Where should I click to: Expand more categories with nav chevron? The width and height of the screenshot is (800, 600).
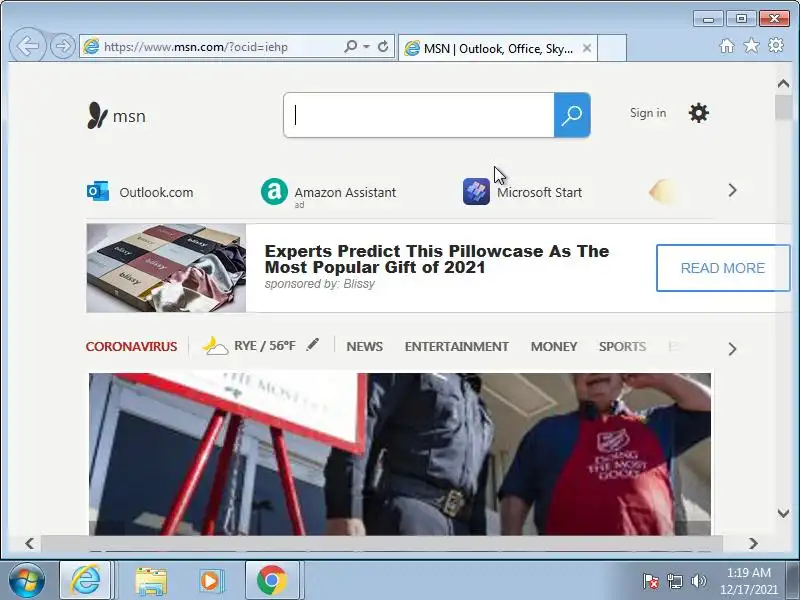(732, 349)
